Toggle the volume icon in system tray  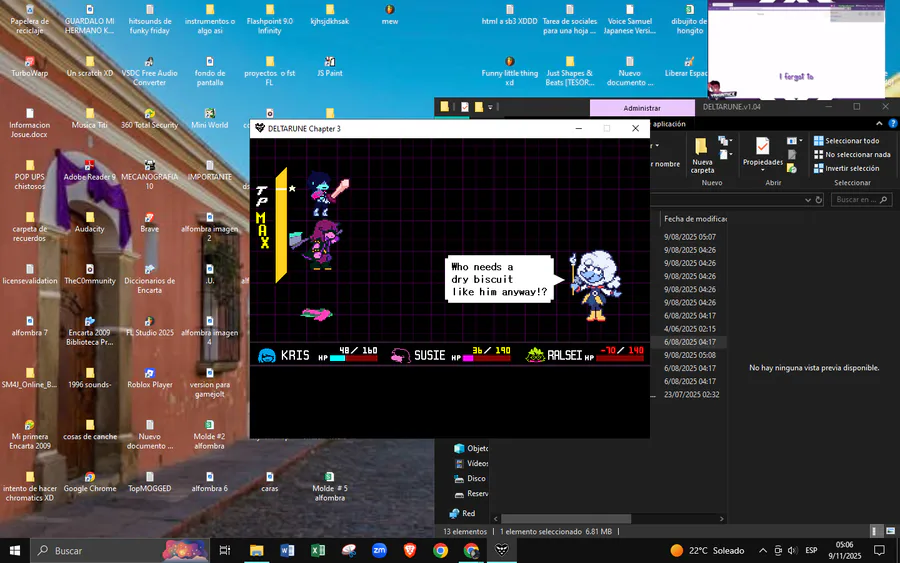coord(793,550)
